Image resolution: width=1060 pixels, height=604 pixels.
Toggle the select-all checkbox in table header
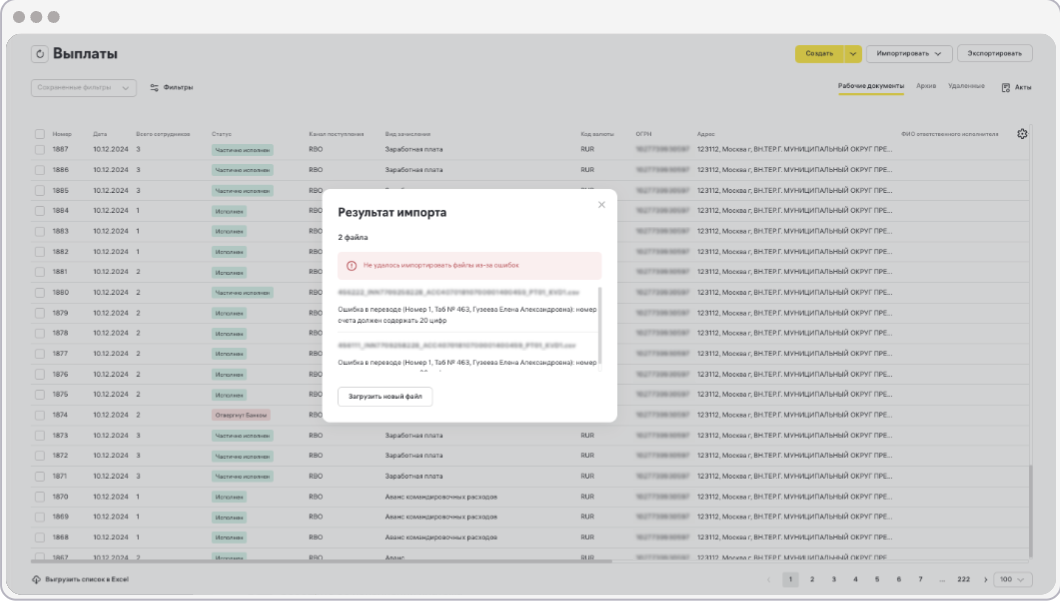click(x=40, y=134)
